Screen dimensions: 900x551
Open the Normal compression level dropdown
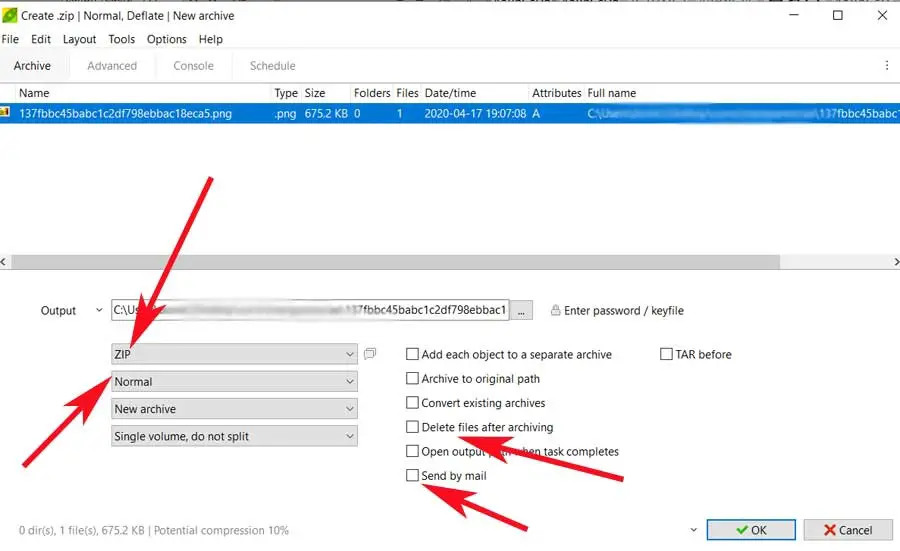pos(234,382)
